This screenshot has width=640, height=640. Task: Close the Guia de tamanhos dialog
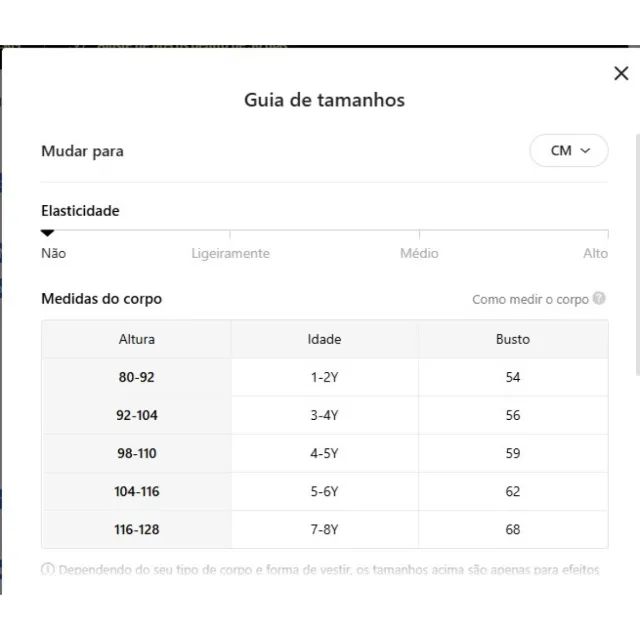(x=621, y=73)
